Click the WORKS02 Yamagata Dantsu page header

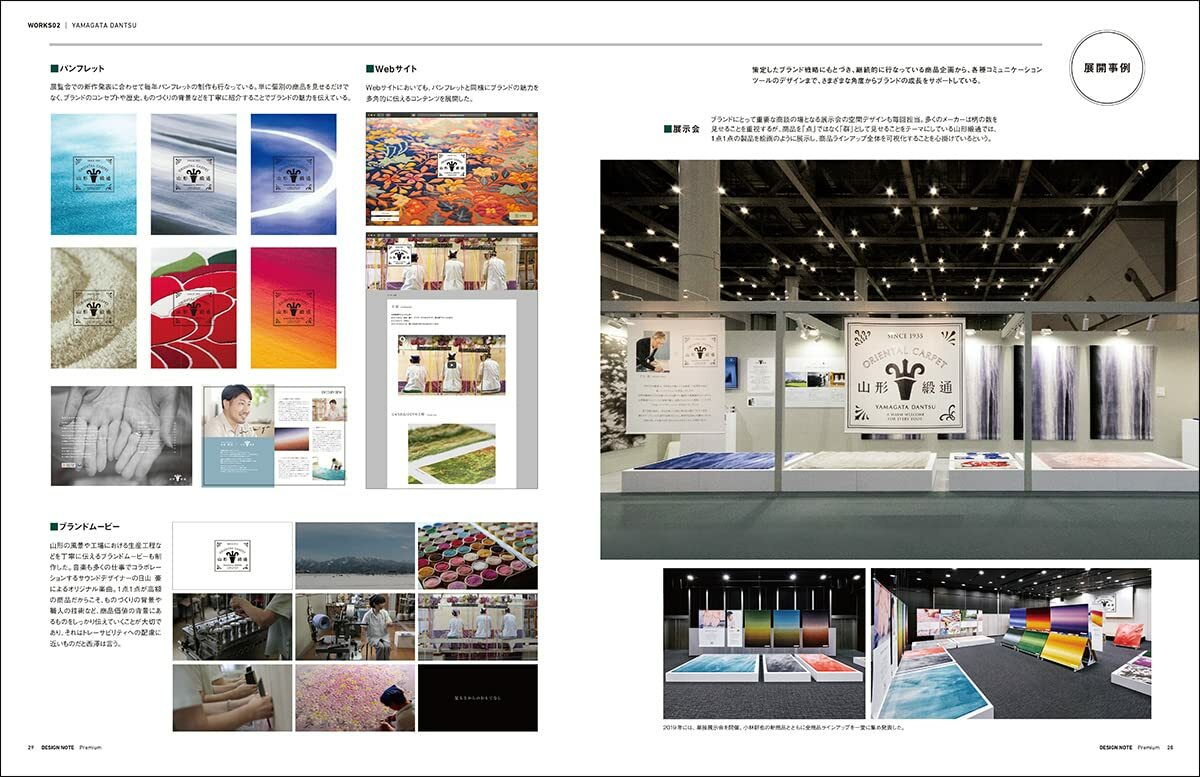coord(69,25)
